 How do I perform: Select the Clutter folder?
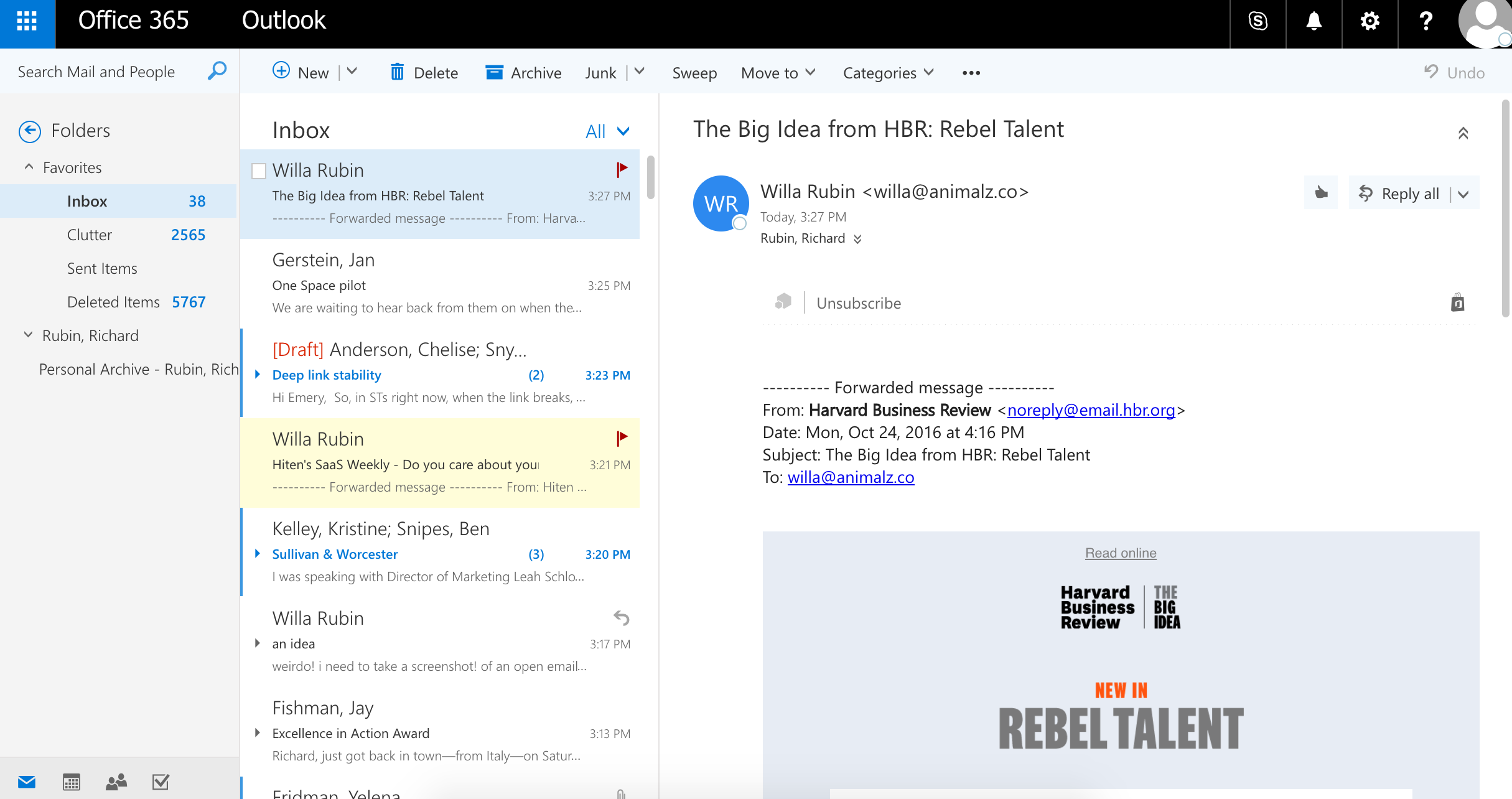point(118,235)
